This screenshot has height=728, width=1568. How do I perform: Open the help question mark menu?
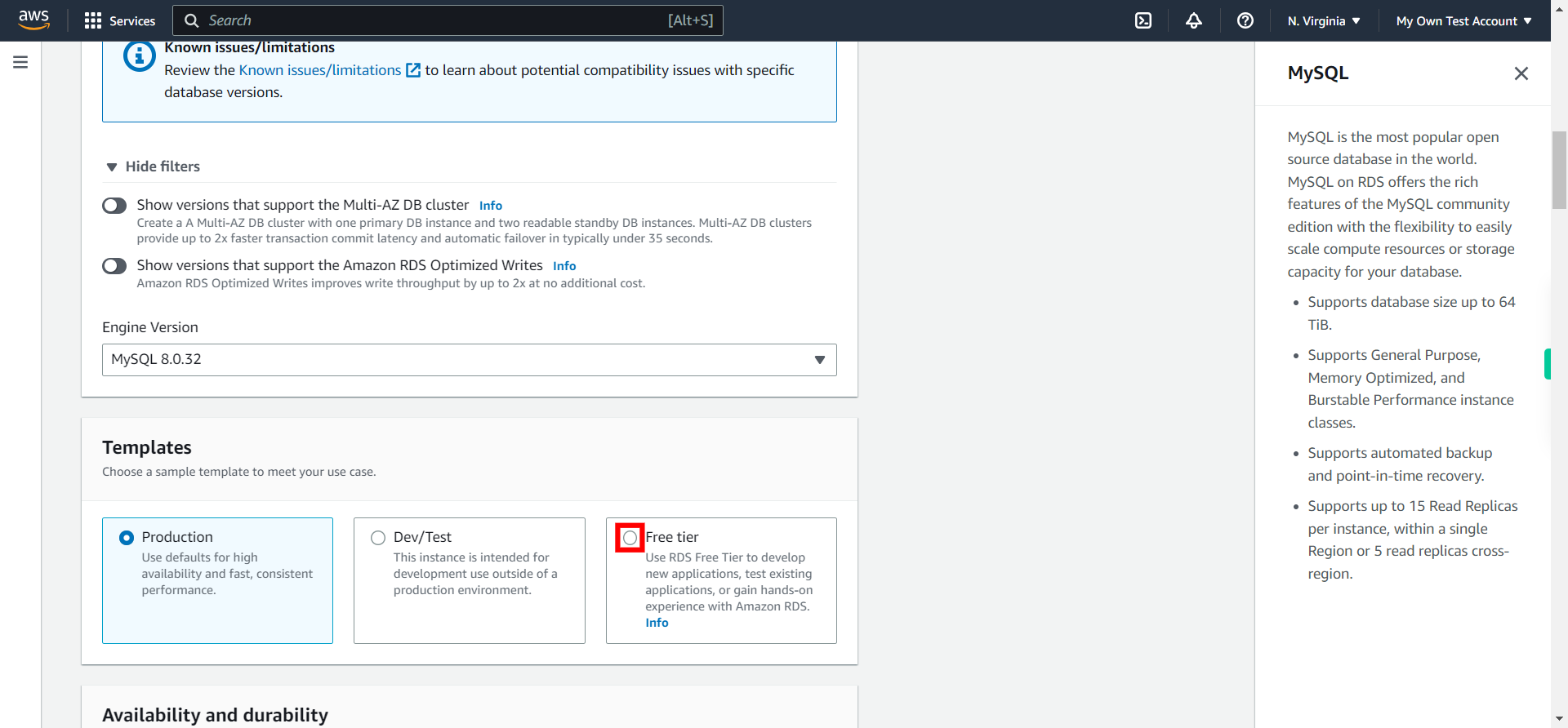[1245, 20]
